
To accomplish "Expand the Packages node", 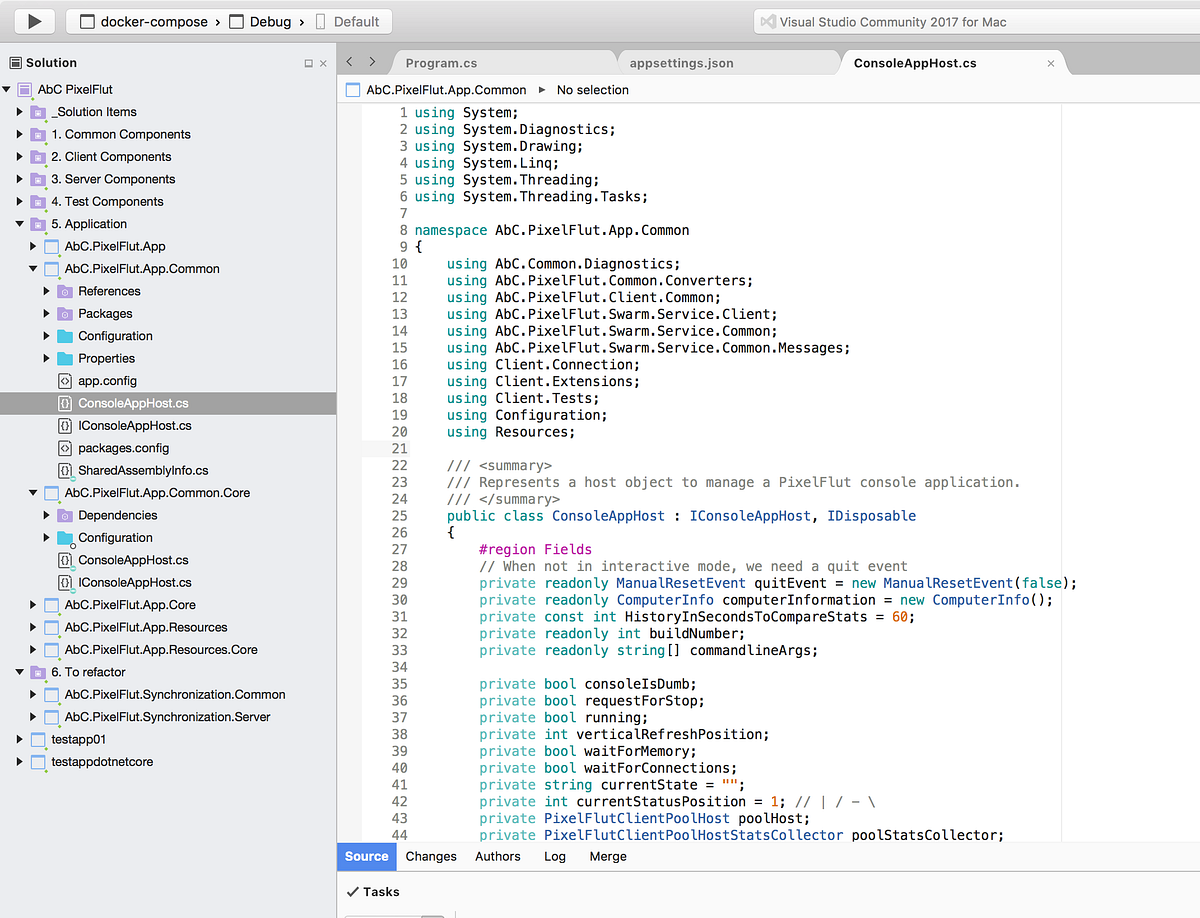I will [46, 313].
